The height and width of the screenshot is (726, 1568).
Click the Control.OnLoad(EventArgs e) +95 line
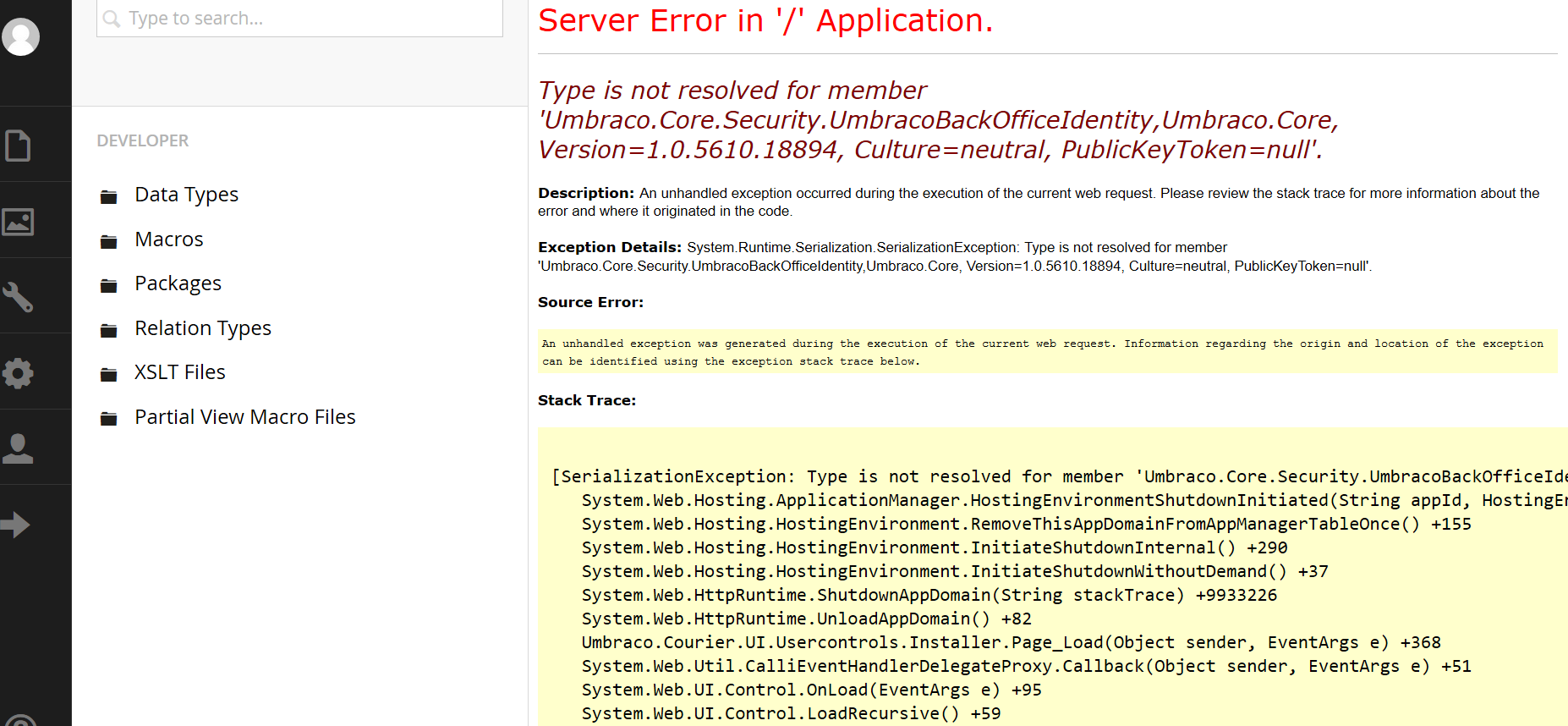coord(811,690)
